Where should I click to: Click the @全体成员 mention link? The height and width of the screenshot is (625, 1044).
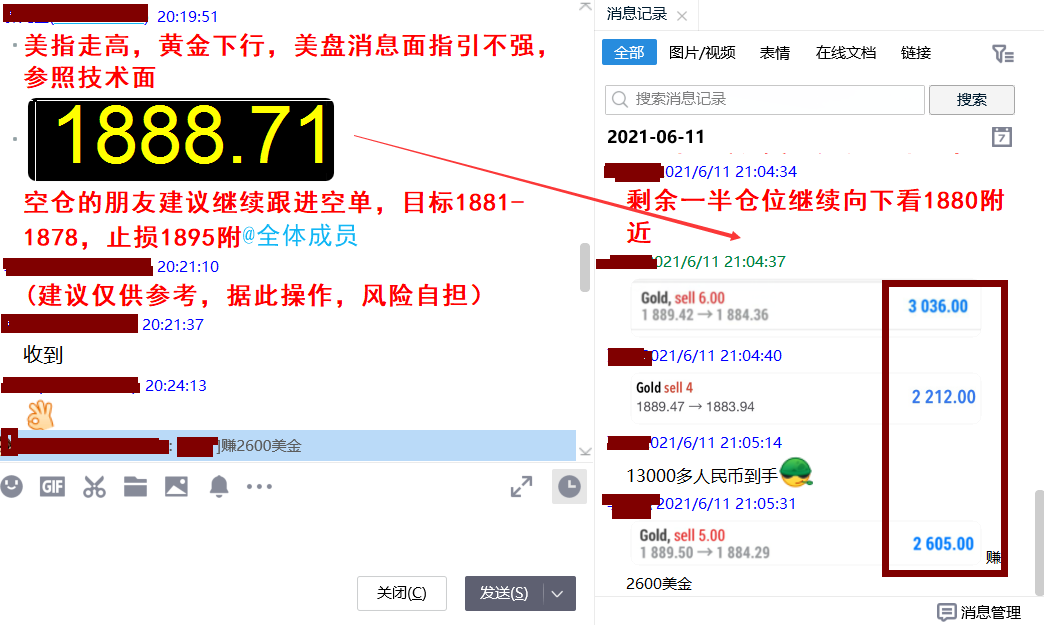300,236
